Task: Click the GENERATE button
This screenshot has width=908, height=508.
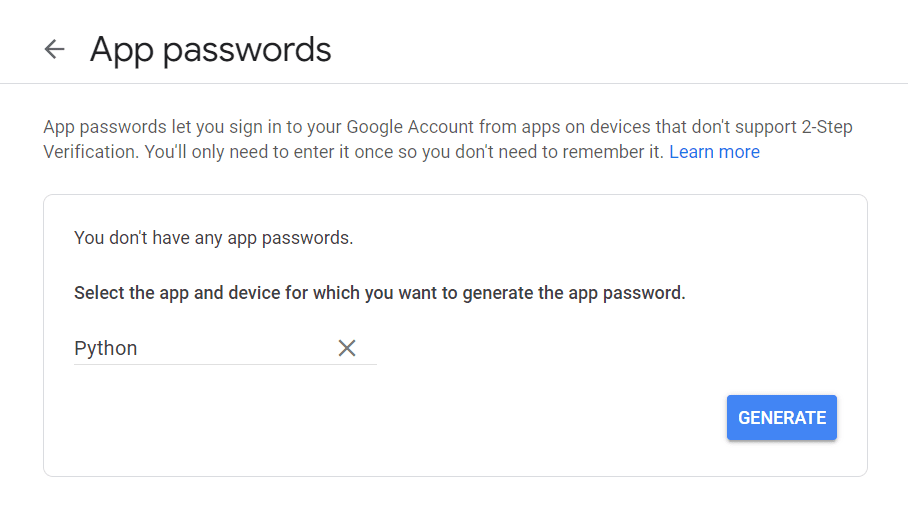Action: [x=781, y=417]
